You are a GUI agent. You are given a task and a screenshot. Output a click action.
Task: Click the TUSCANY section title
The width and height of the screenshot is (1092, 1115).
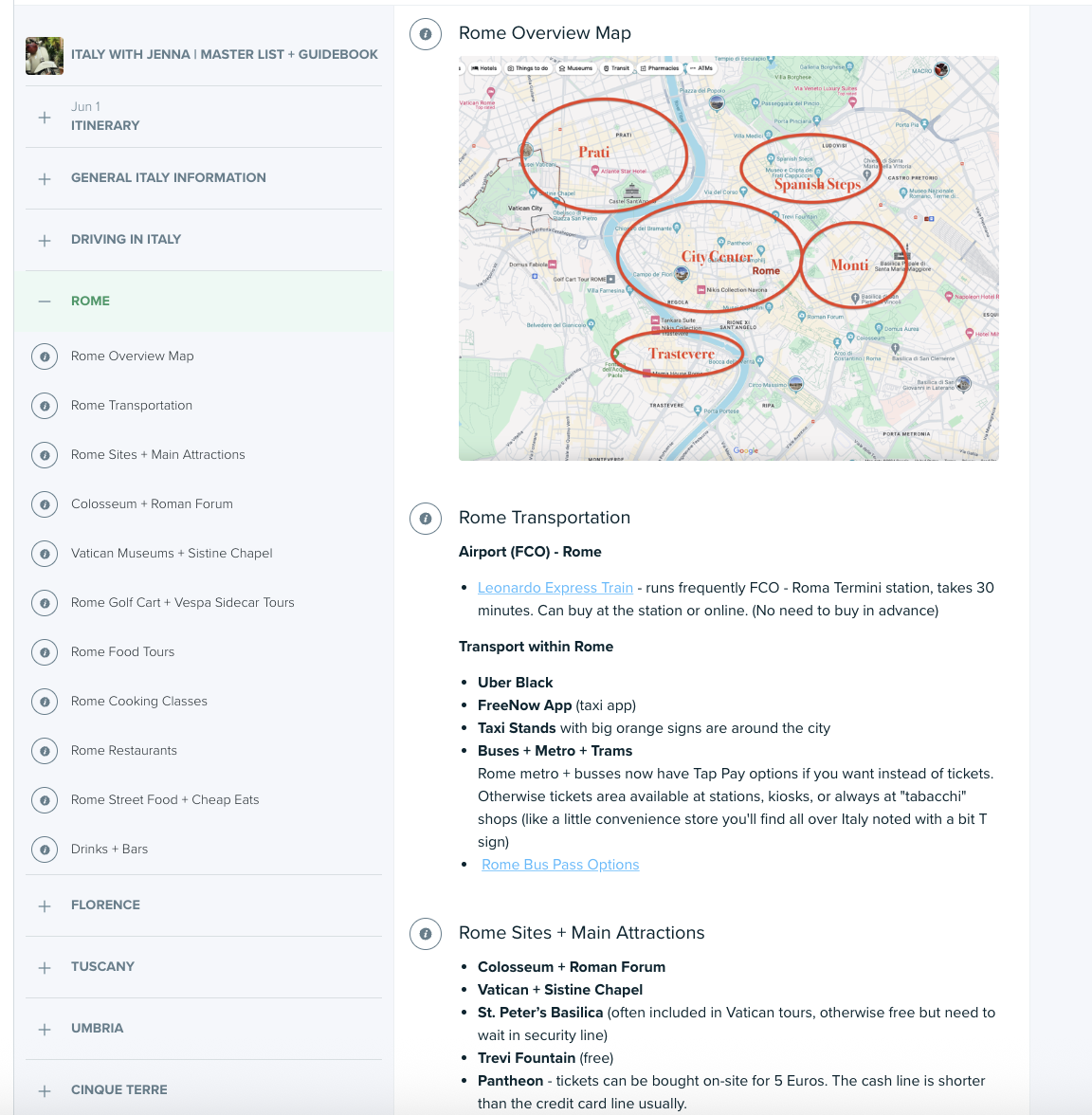point(102,966)
